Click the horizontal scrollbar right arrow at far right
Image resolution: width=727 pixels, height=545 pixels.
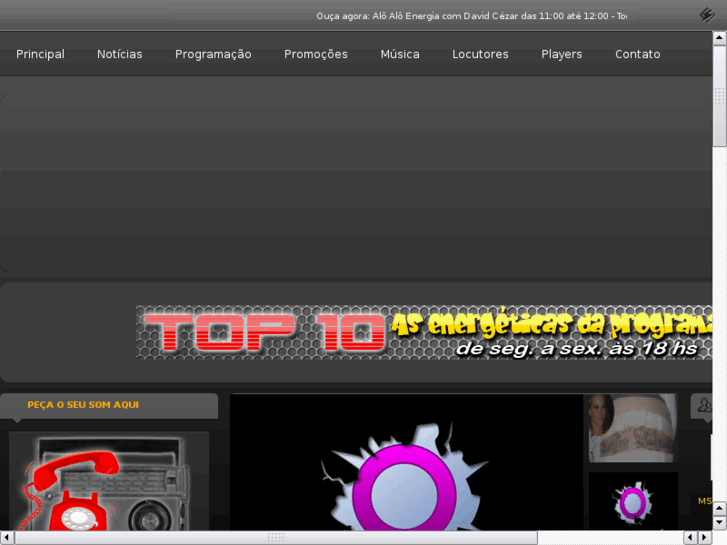coord(705,538)
